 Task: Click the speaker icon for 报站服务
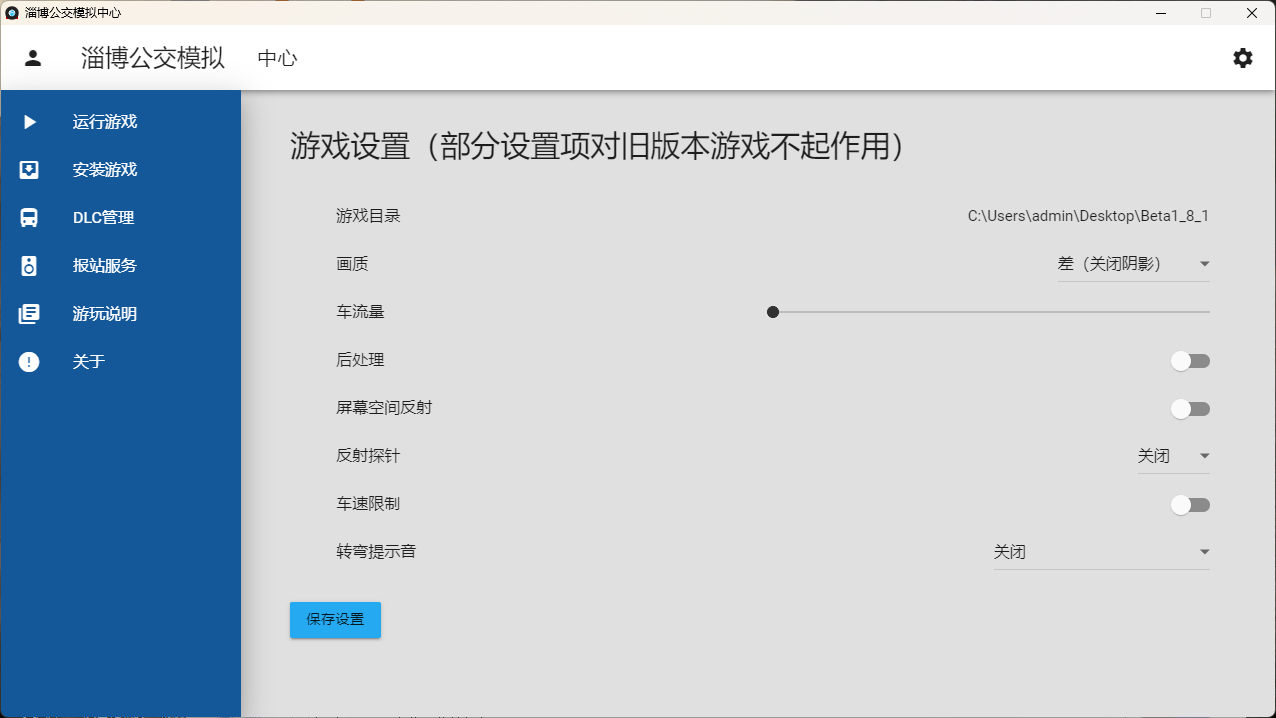(30, 266)
